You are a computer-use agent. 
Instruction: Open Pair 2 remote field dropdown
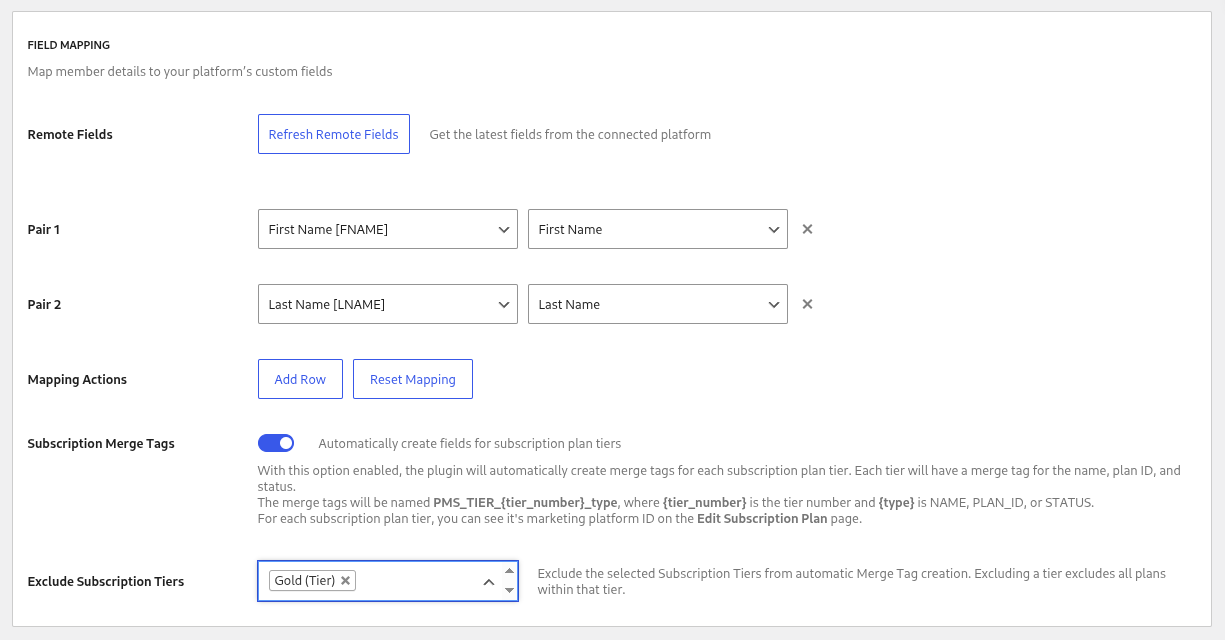point(387,304)
